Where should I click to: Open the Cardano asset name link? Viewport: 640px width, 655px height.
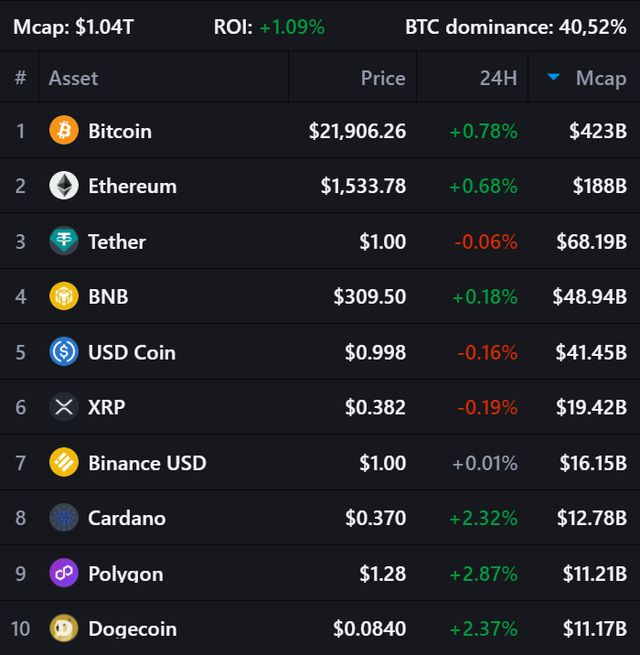(x=127, y=518)
